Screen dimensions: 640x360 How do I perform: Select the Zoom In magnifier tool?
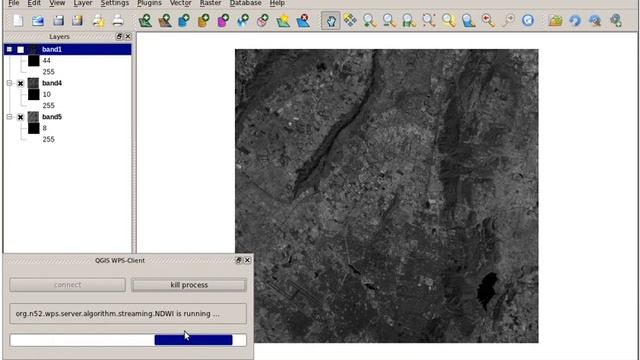click(369, 20)
